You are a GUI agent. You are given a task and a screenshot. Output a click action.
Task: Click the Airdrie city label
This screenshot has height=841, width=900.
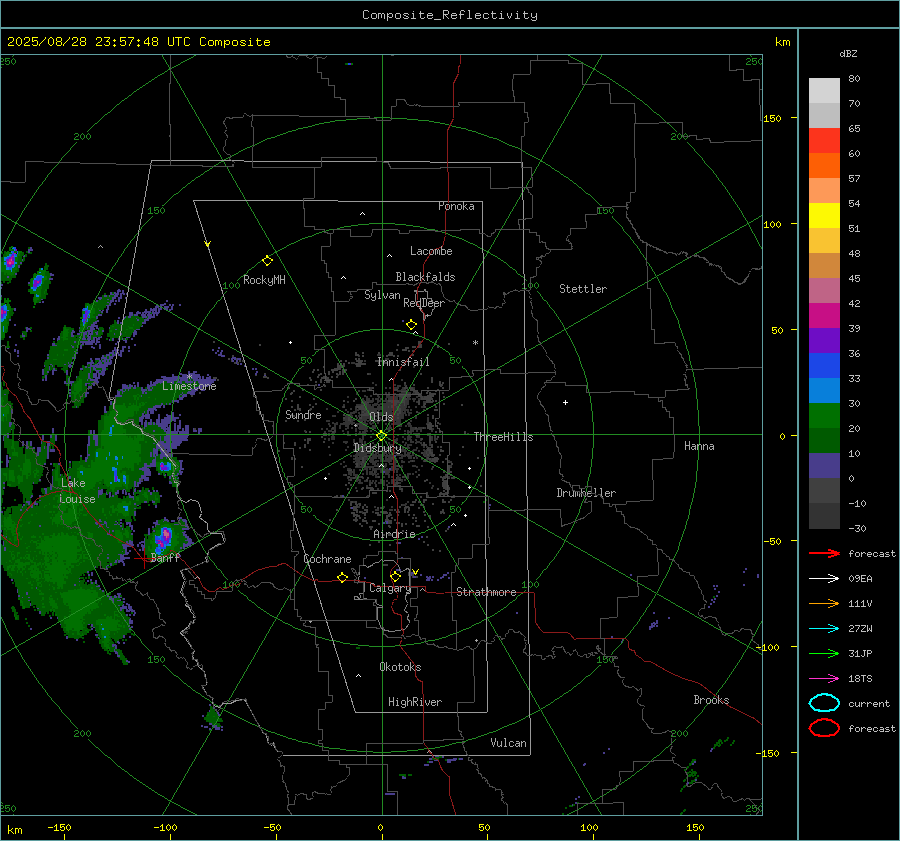click(x=394, y=534)
